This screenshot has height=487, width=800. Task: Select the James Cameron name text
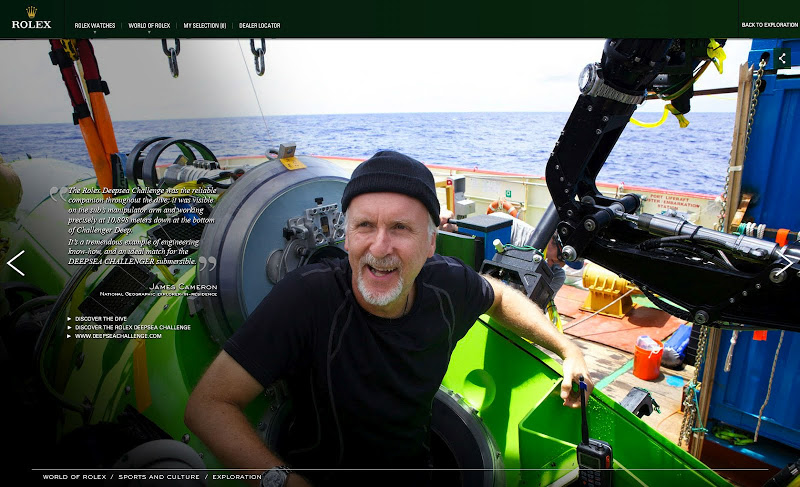(183, 287)
